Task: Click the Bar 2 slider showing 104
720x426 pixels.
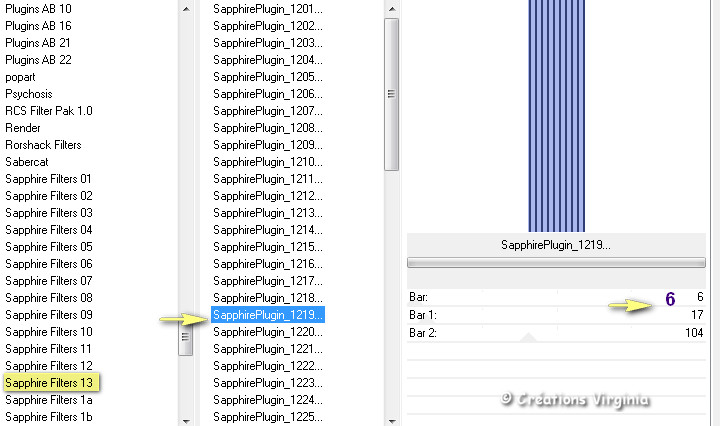Action: tap(556, 333)
